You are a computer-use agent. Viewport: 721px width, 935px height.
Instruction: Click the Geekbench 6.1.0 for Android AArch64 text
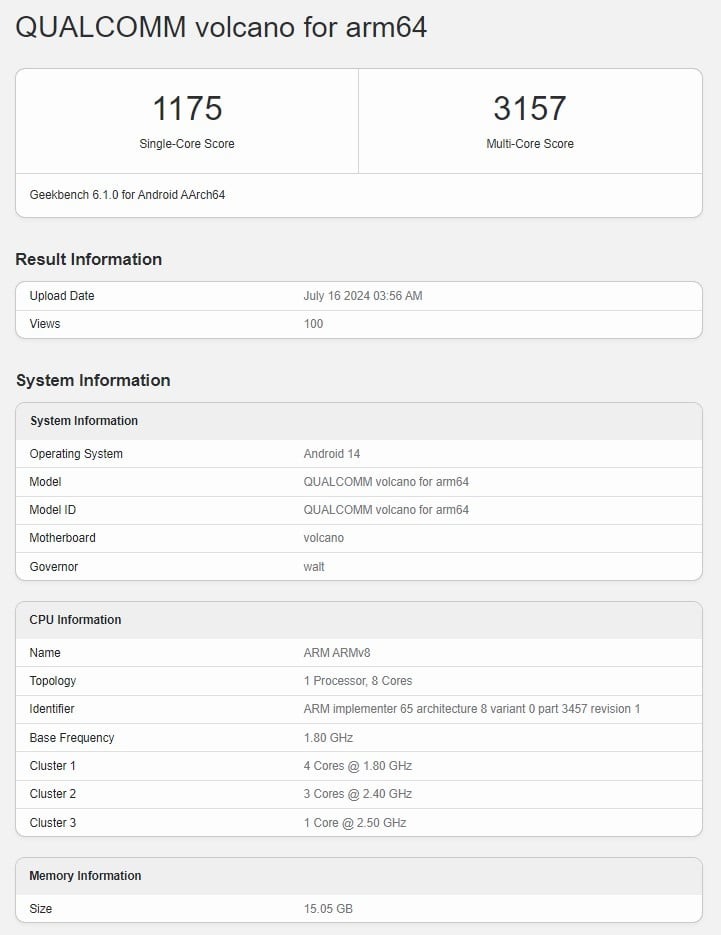127,195
